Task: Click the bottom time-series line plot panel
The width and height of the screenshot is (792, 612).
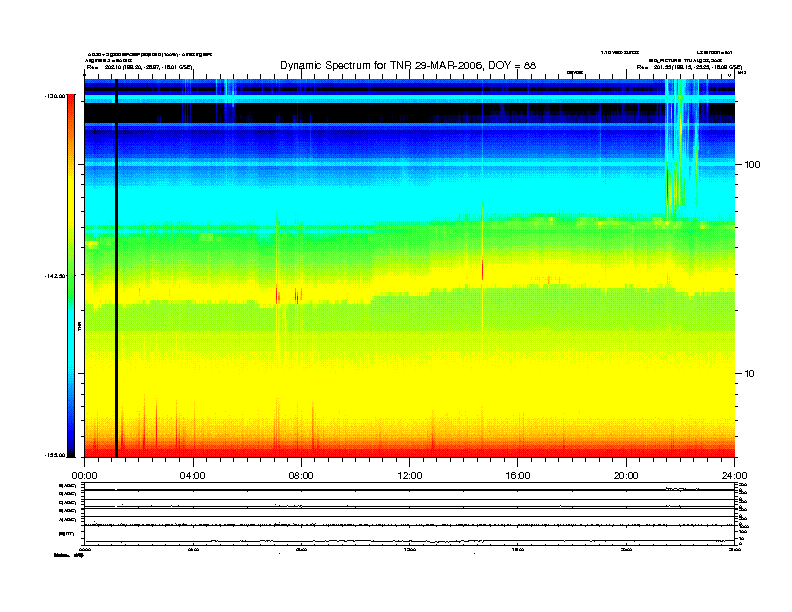Action: (x=409, y=513)
